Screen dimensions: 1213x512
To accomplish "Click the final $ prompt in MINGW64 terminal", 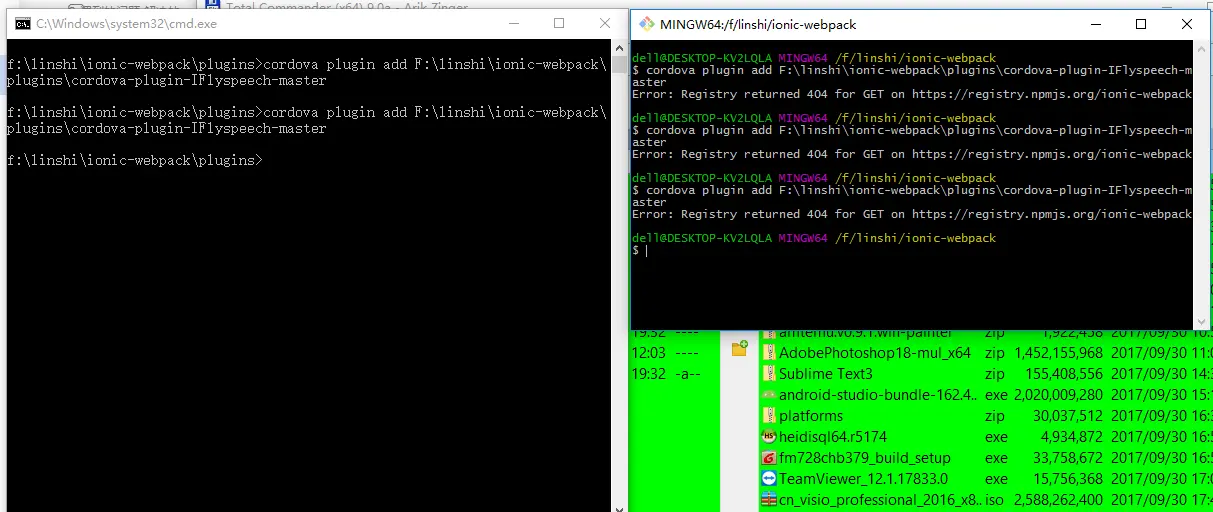I will coord(636,250).
